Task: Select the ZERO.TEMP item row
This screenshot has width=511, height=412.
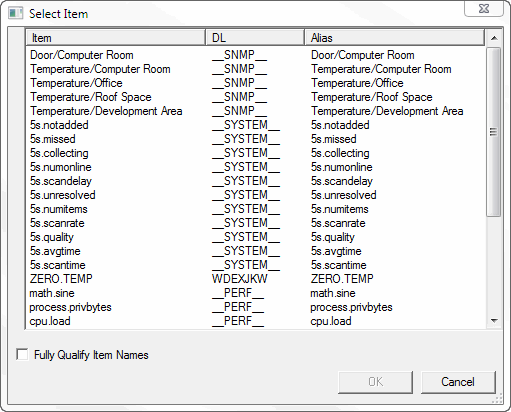Action: (x=255, y=279)
